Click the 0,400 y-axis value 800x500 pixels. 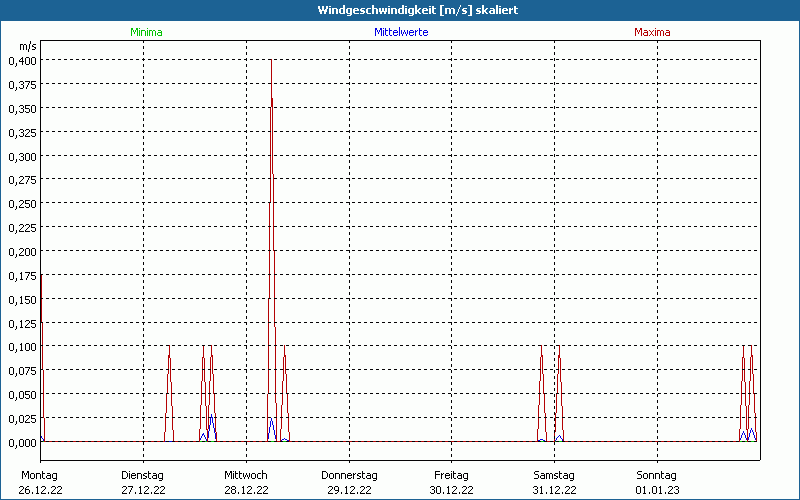tap(22, 61)
